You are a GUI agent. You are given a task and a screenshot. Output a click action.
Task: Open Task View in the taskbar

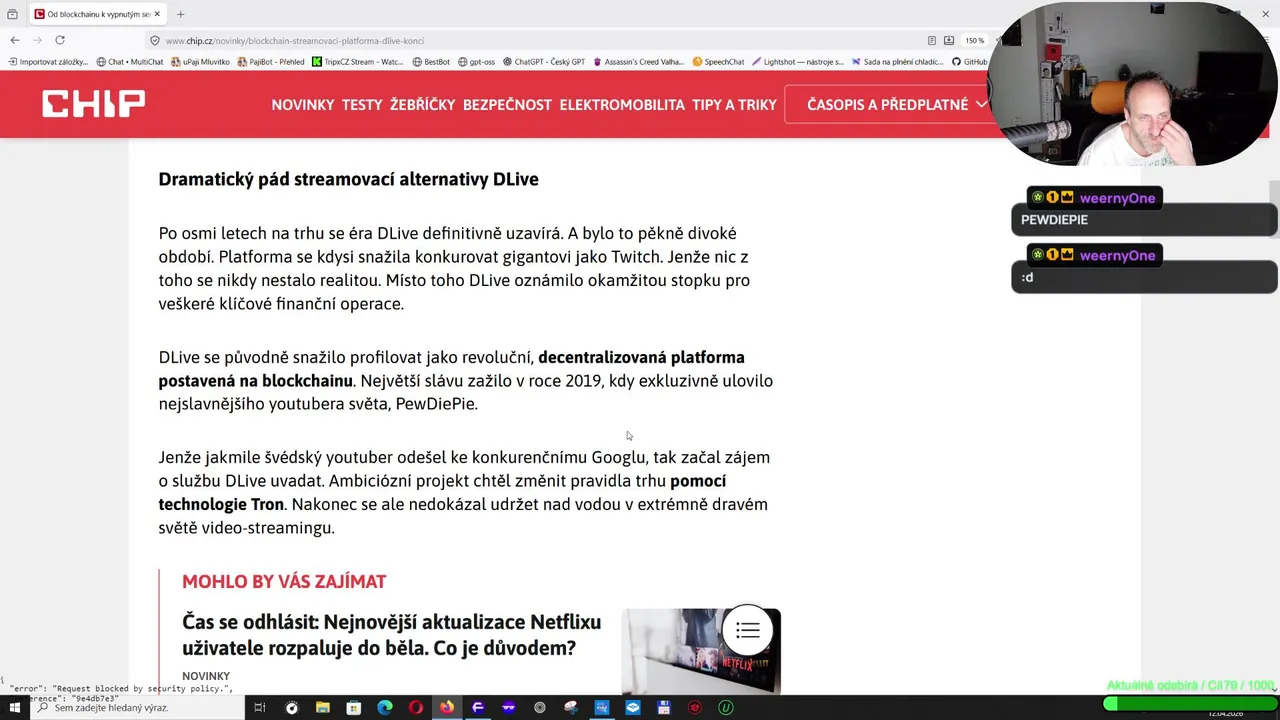click(259, 707)
